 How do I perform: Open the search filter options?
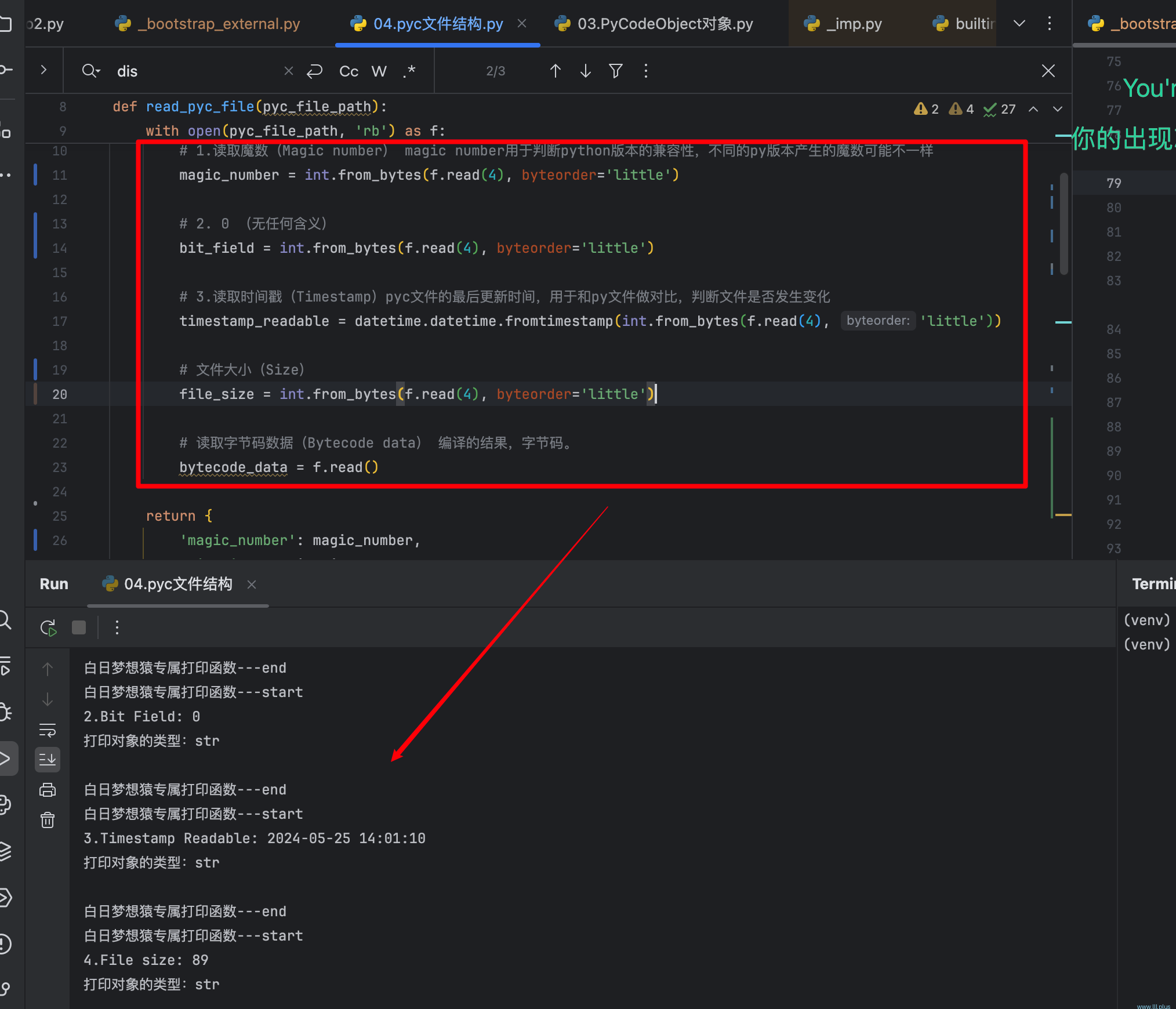(x=616, y=71)
